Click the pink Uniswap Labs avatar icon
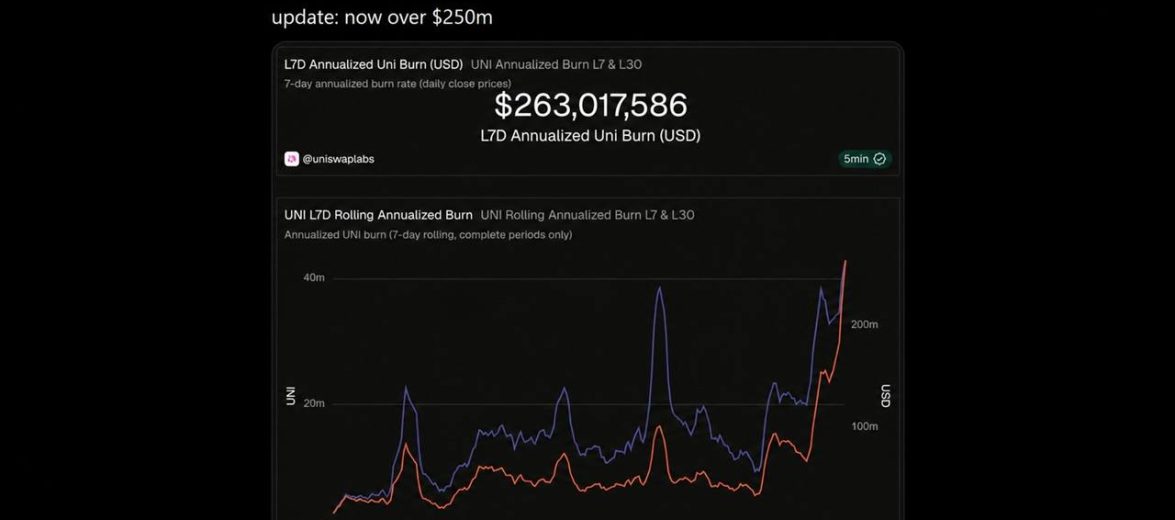The height and width of the screenshot is (520, 1175). [292, 159]
